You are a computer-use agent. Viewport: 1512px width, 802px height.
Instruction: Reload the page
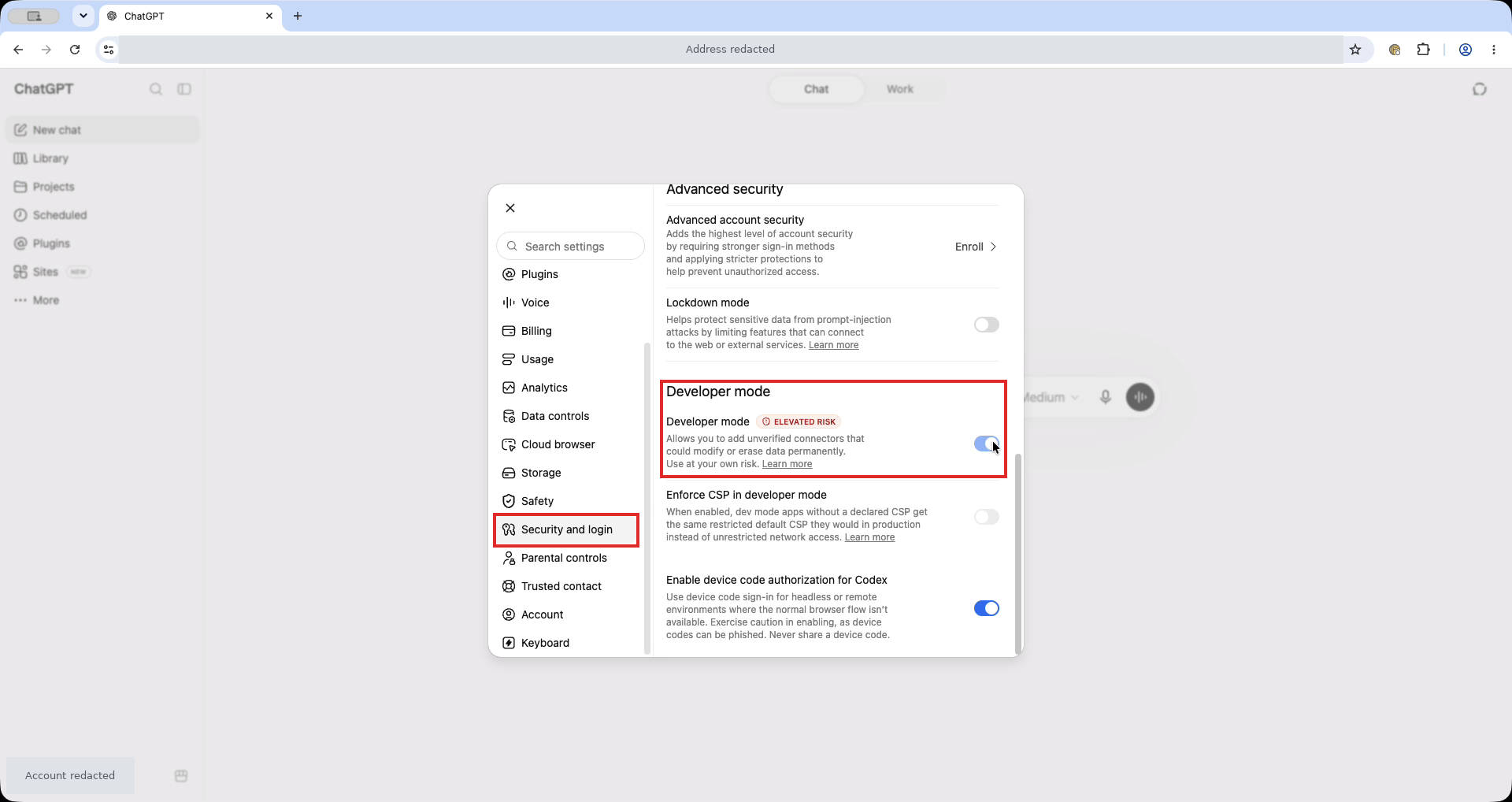75,50
